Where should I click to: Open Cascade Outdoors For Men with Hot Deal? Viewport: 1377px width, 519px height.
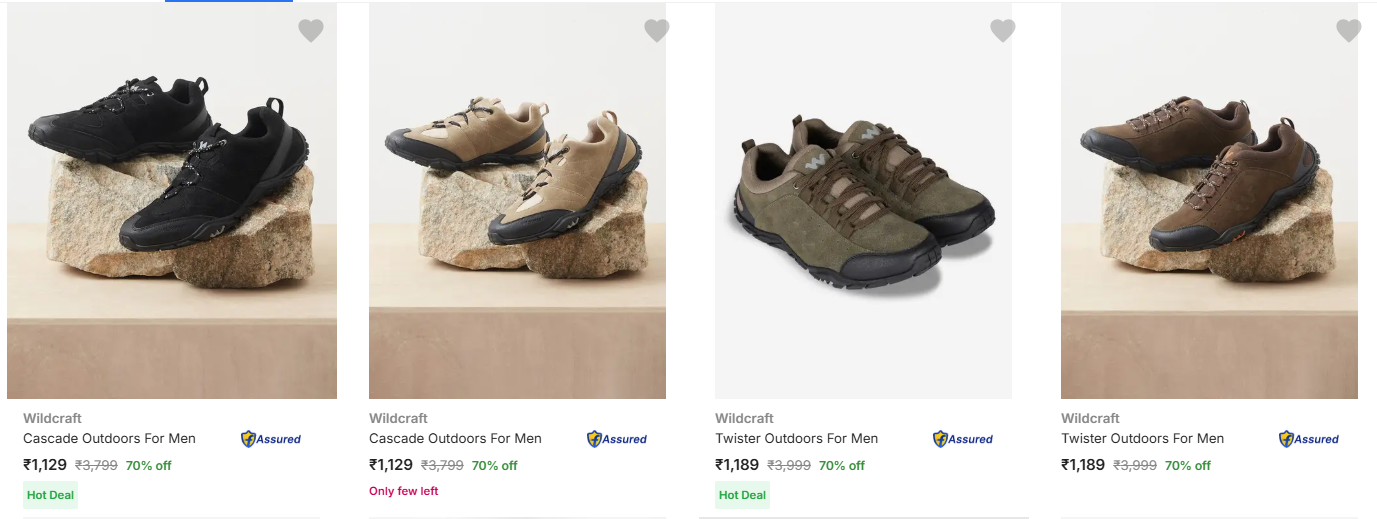point(110,438)
